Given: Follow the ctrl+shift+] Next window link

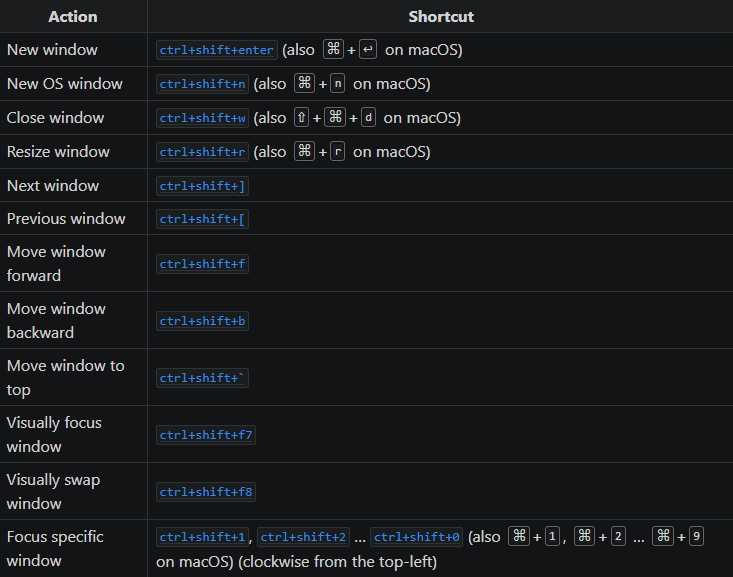Looking at the screenshot, I should tap(202, 186).
